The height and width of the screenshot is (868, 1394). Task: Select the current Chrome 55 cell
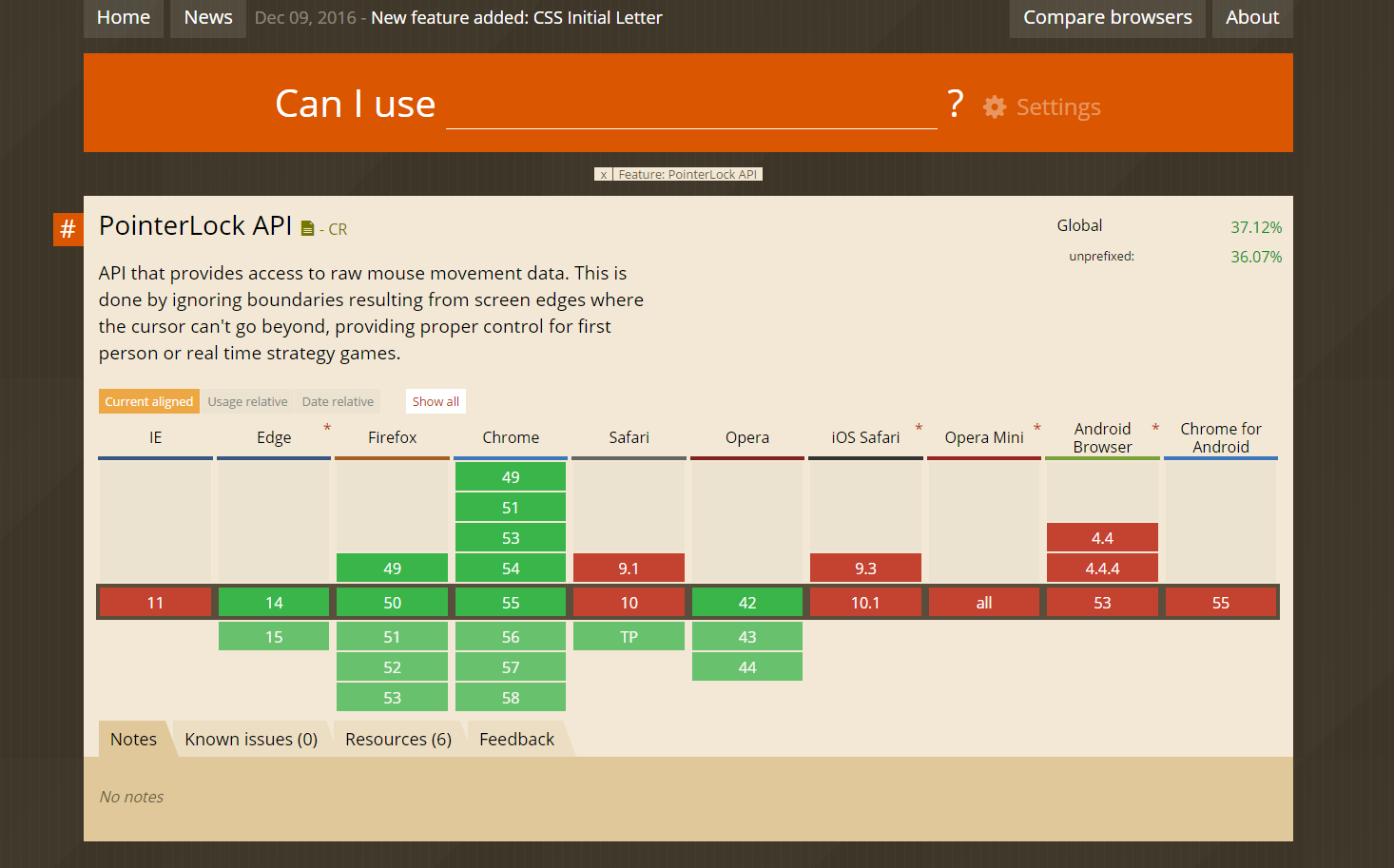(511, 602)
